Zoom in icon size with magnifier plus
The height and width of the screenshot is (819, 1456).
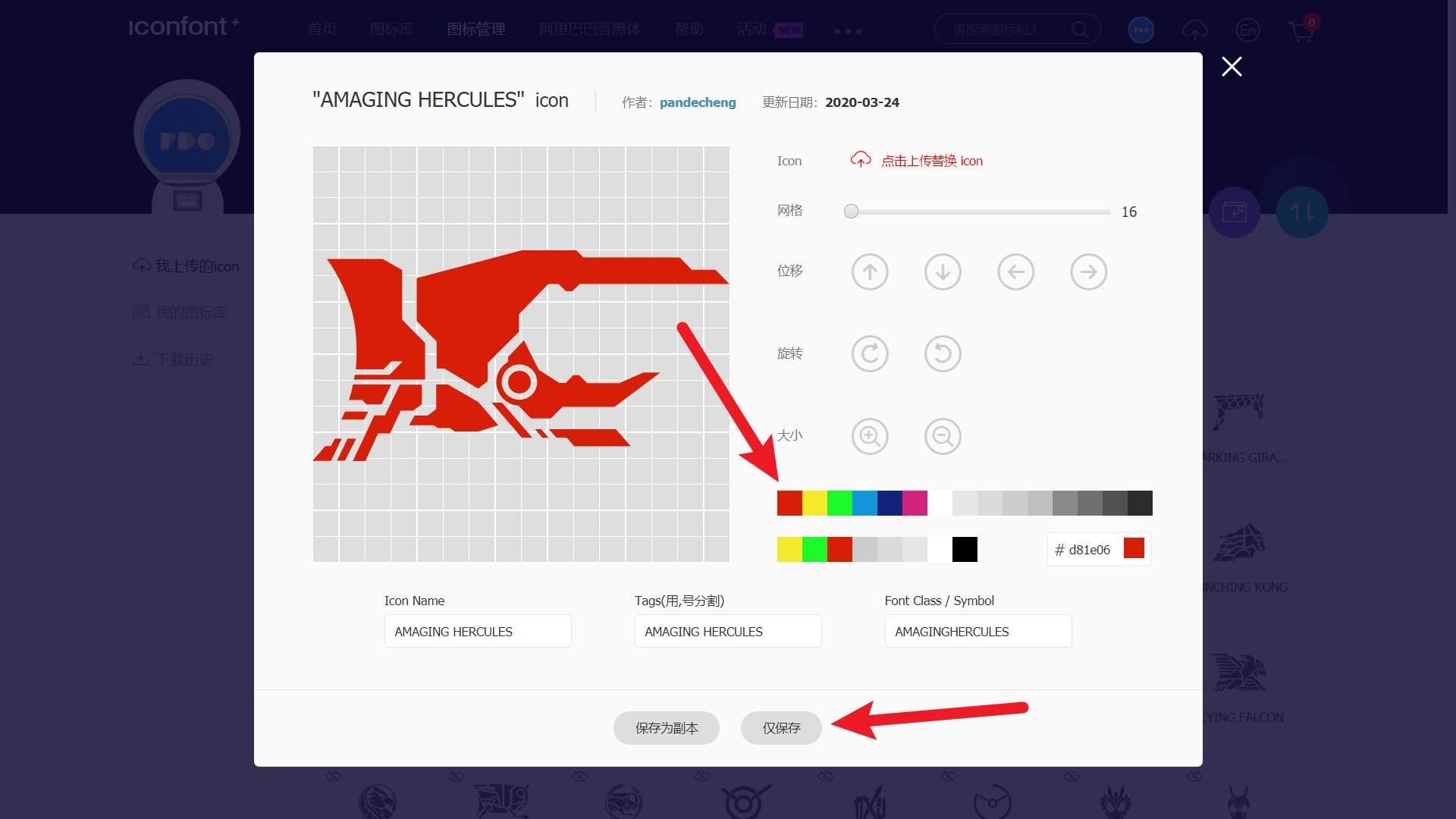click(x=870, y=436)
